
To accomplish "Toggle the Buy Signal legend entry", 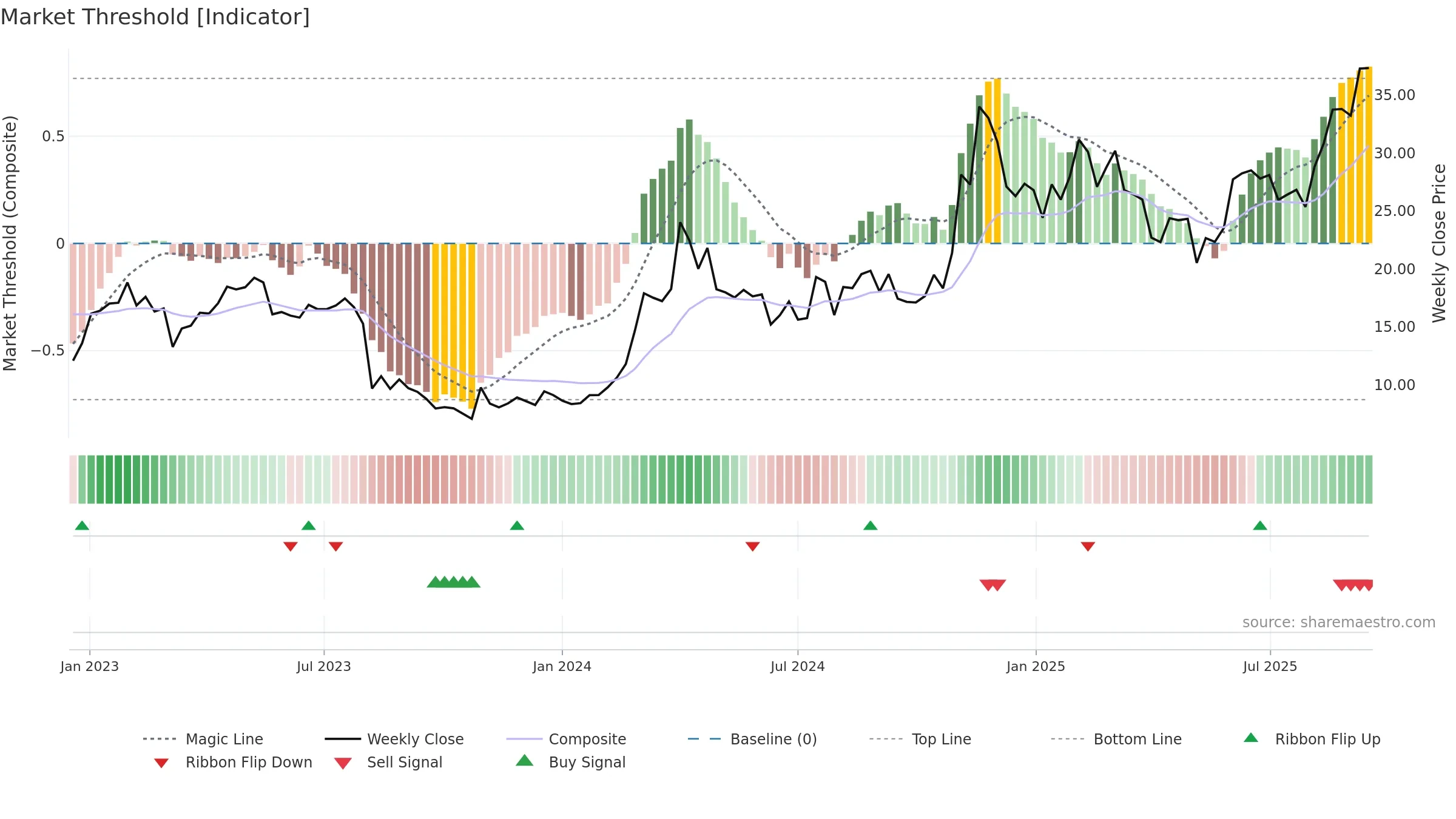I will [x=570, y=762].
